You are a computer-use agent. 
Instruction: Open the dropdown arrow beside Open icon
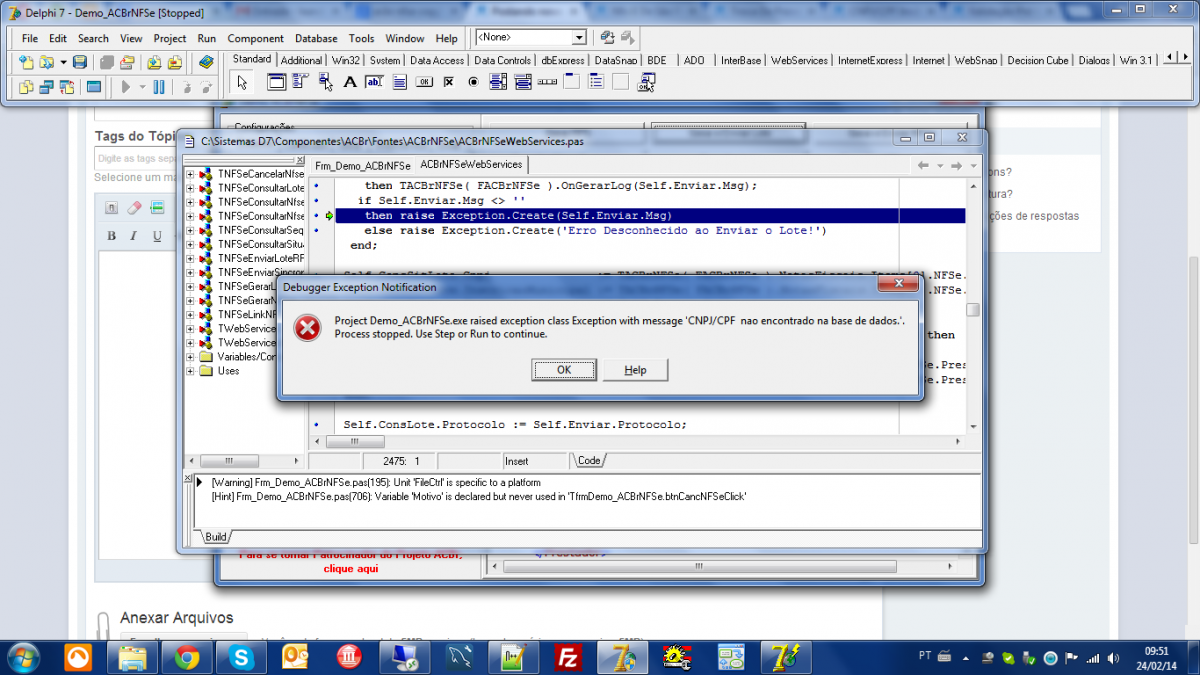click(x=65, y=62)
